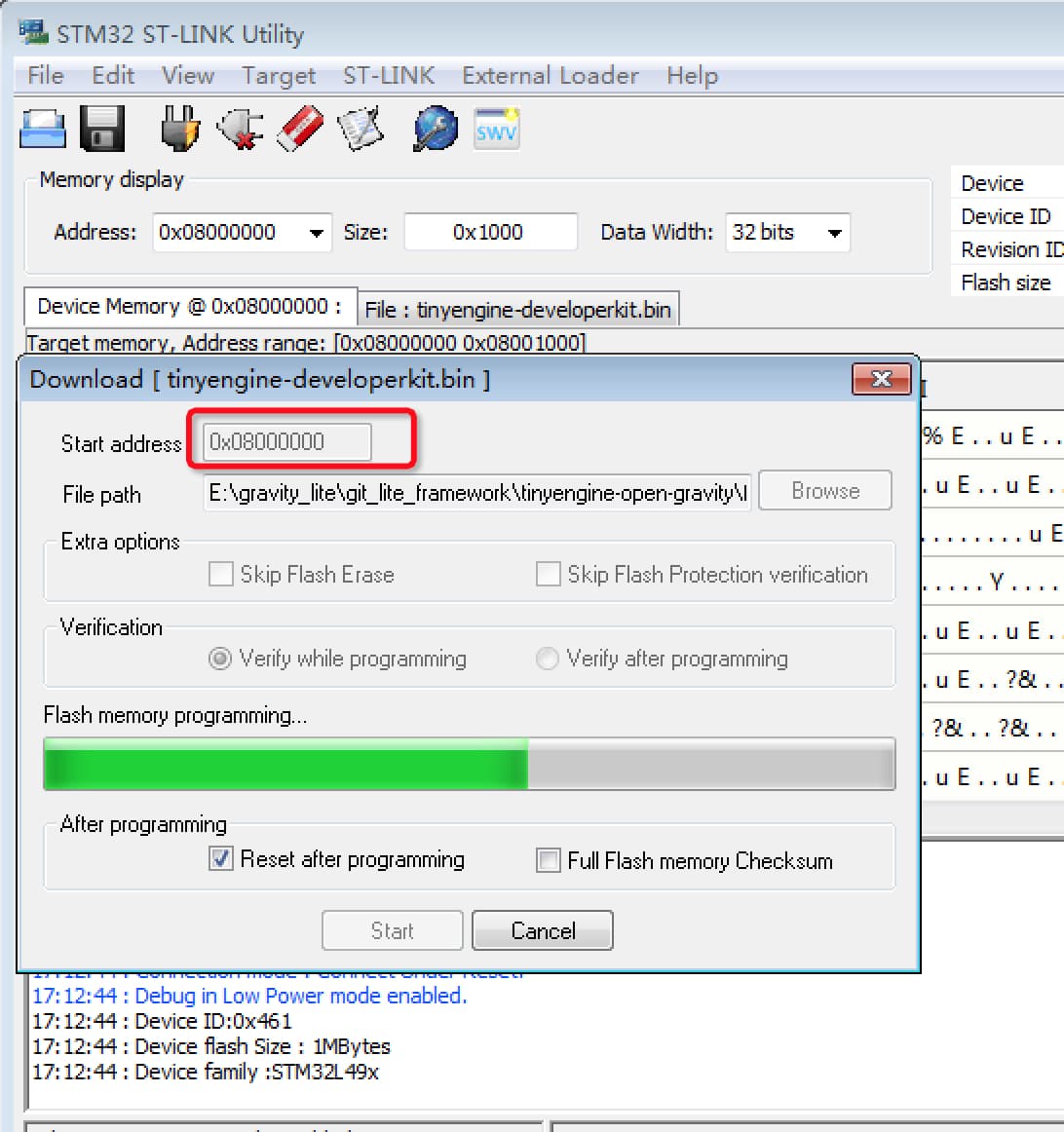Click log line Device flash Size : 1MBytes
Screen dimensions: 1064x1132
click(210, 1046)
